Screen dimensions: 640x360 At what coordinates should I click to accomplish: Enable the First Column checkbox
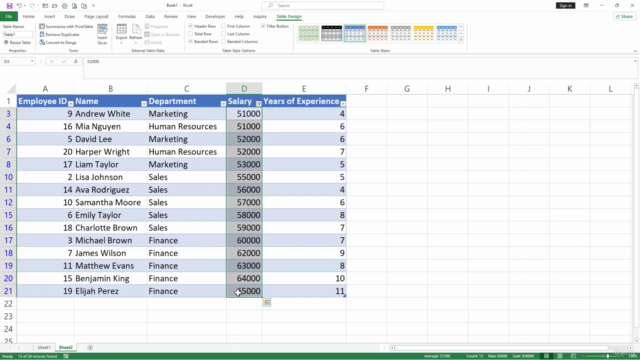[x=224, y=26]
